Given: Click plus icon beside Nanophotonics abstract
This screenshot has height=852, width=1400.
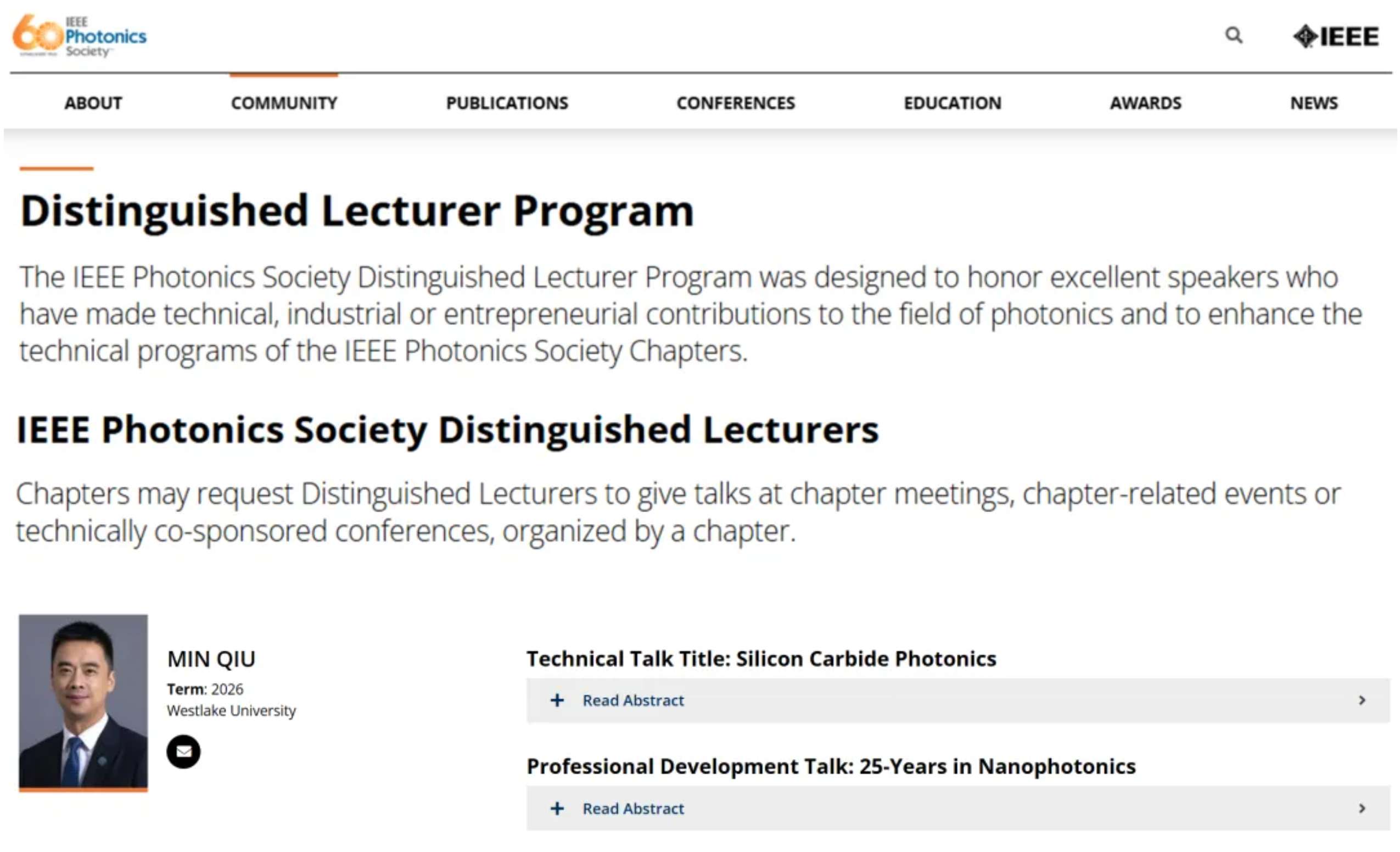Looking at the screenshot, I should click(x=557, y=808).
